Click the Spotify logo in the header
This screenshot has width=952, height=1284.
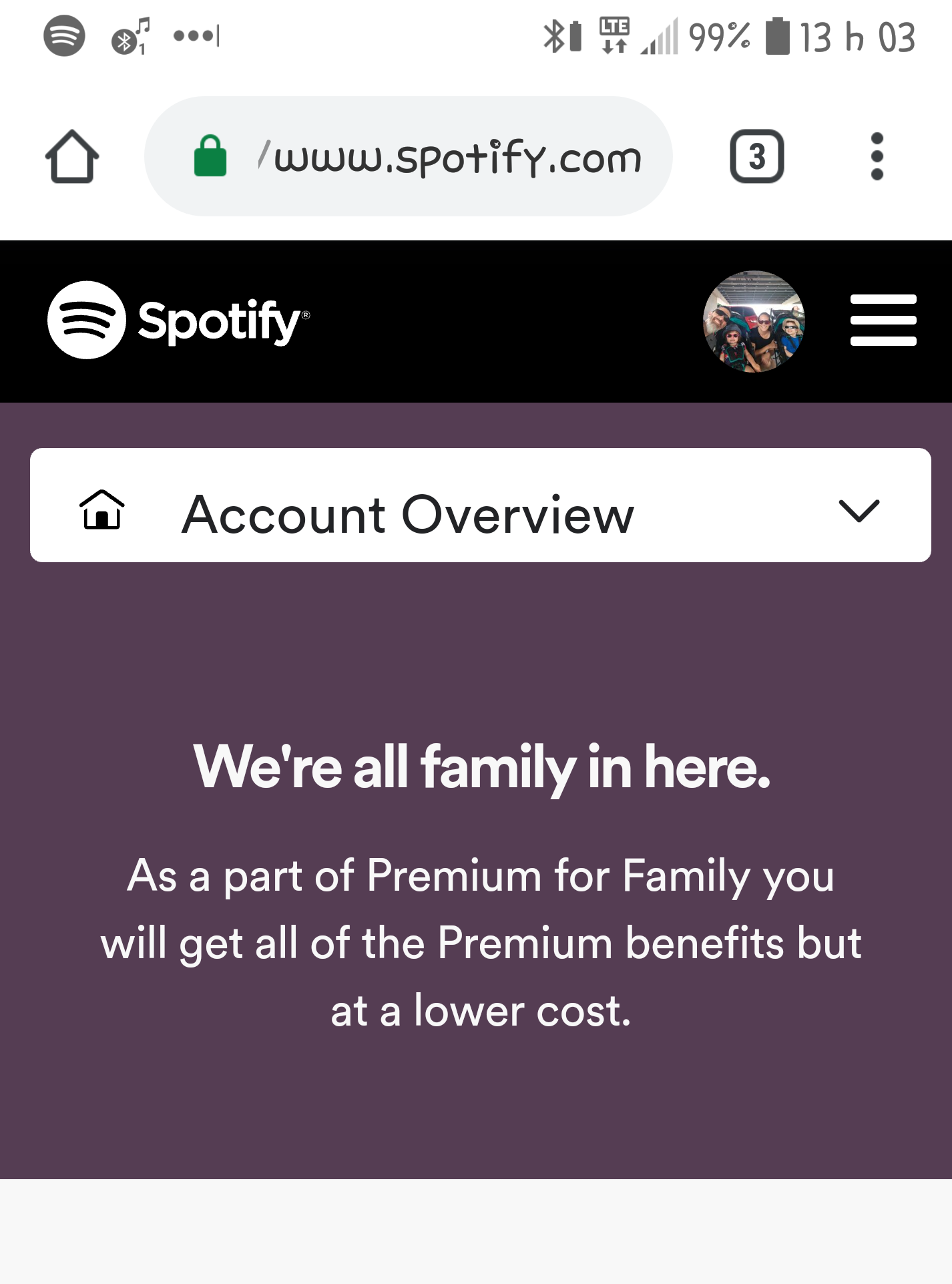pos(178,320)
